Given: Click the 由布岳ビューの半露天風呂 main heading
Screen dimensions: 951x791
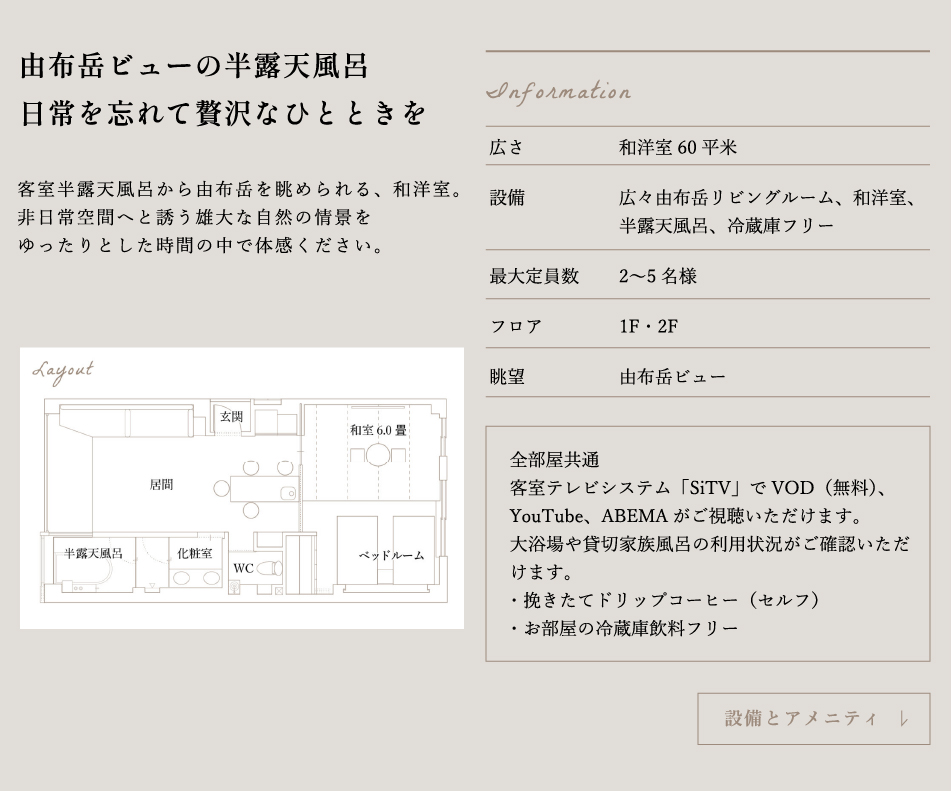Looking at the screenshot, I should pos(195,67).
